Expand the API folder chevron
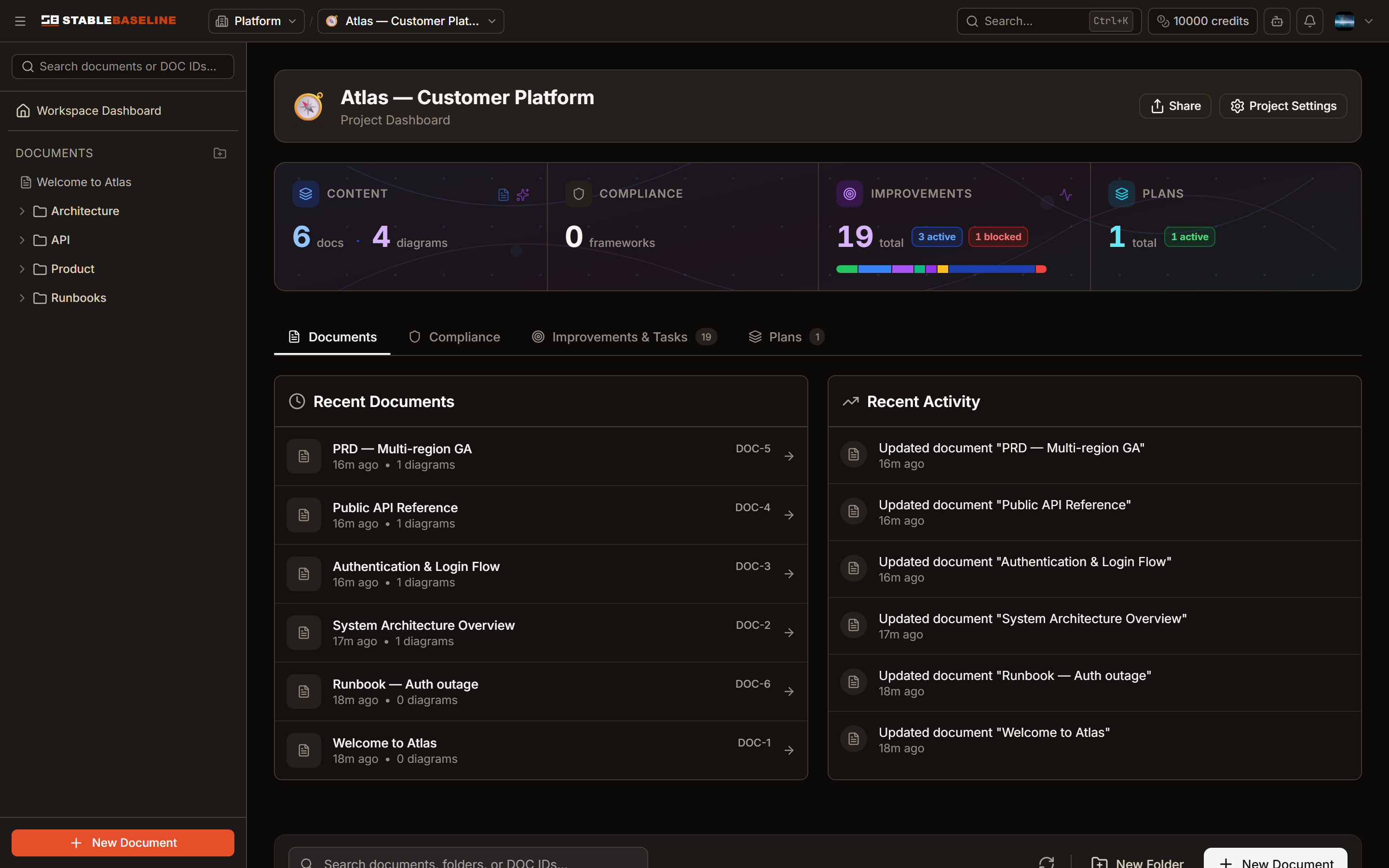The image size is (1389, 868). pyautogui.click(x=22, y=240)
